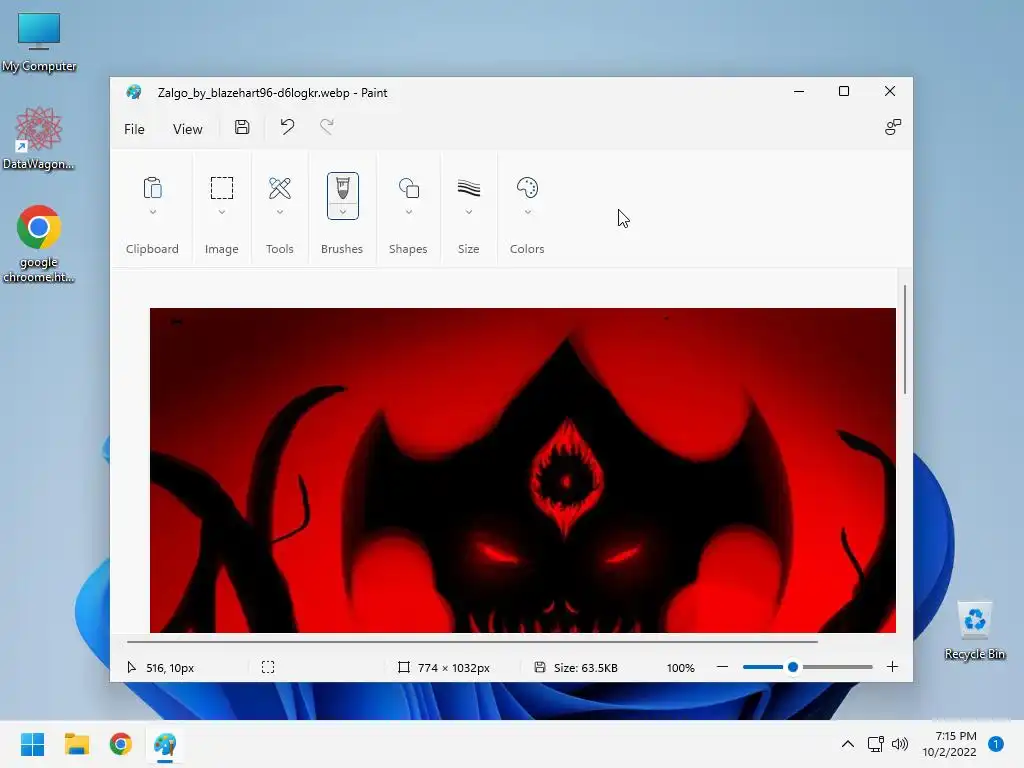Select the DataWagon desktop shortcut
Image resolution: width=1024 pixels, height=768 pixels.
pos(39,139)
